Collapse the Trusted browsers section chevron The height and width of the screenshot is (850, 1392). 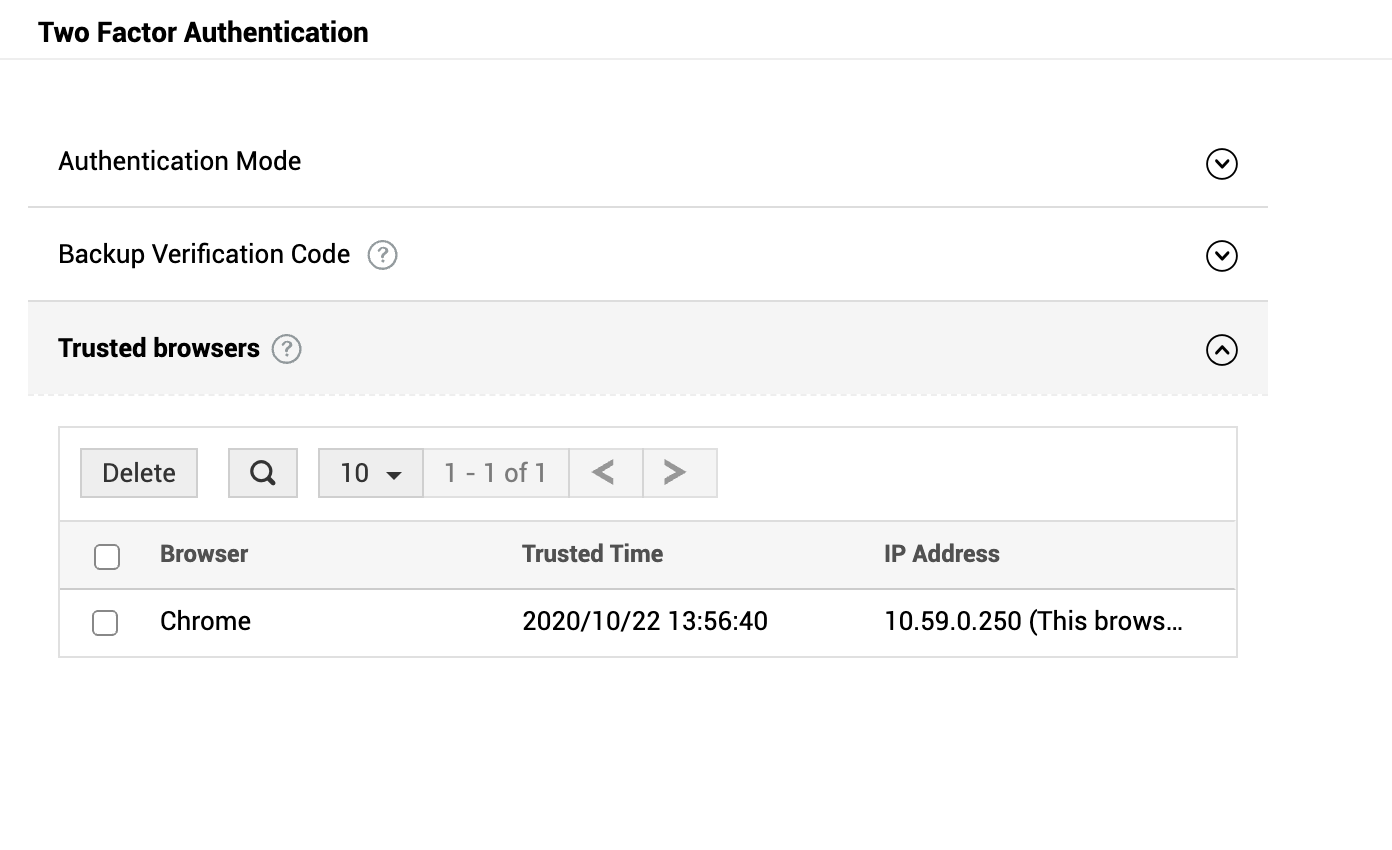pos(1221,350)
